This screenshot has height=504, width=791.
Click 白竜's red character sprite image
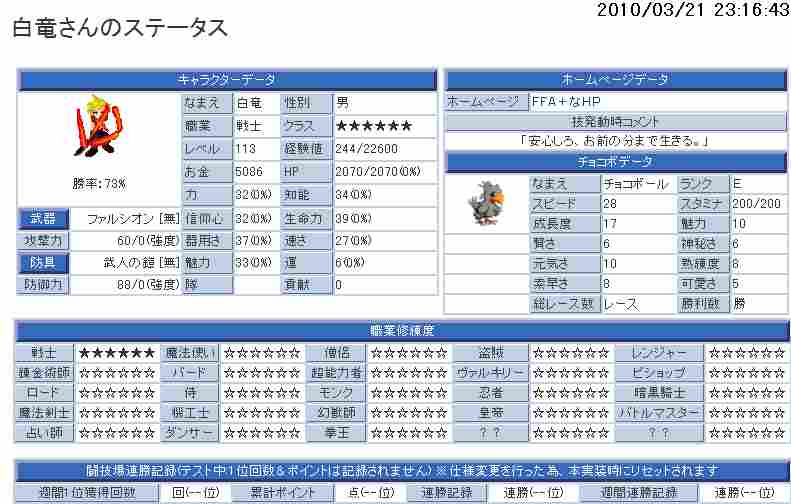click(x=98, y=126)
